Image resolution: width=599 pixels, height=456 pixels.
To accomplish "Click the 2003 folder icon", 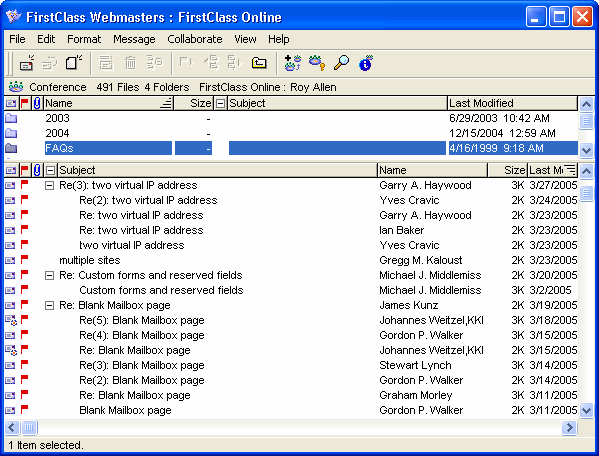I will pos(11,118).
